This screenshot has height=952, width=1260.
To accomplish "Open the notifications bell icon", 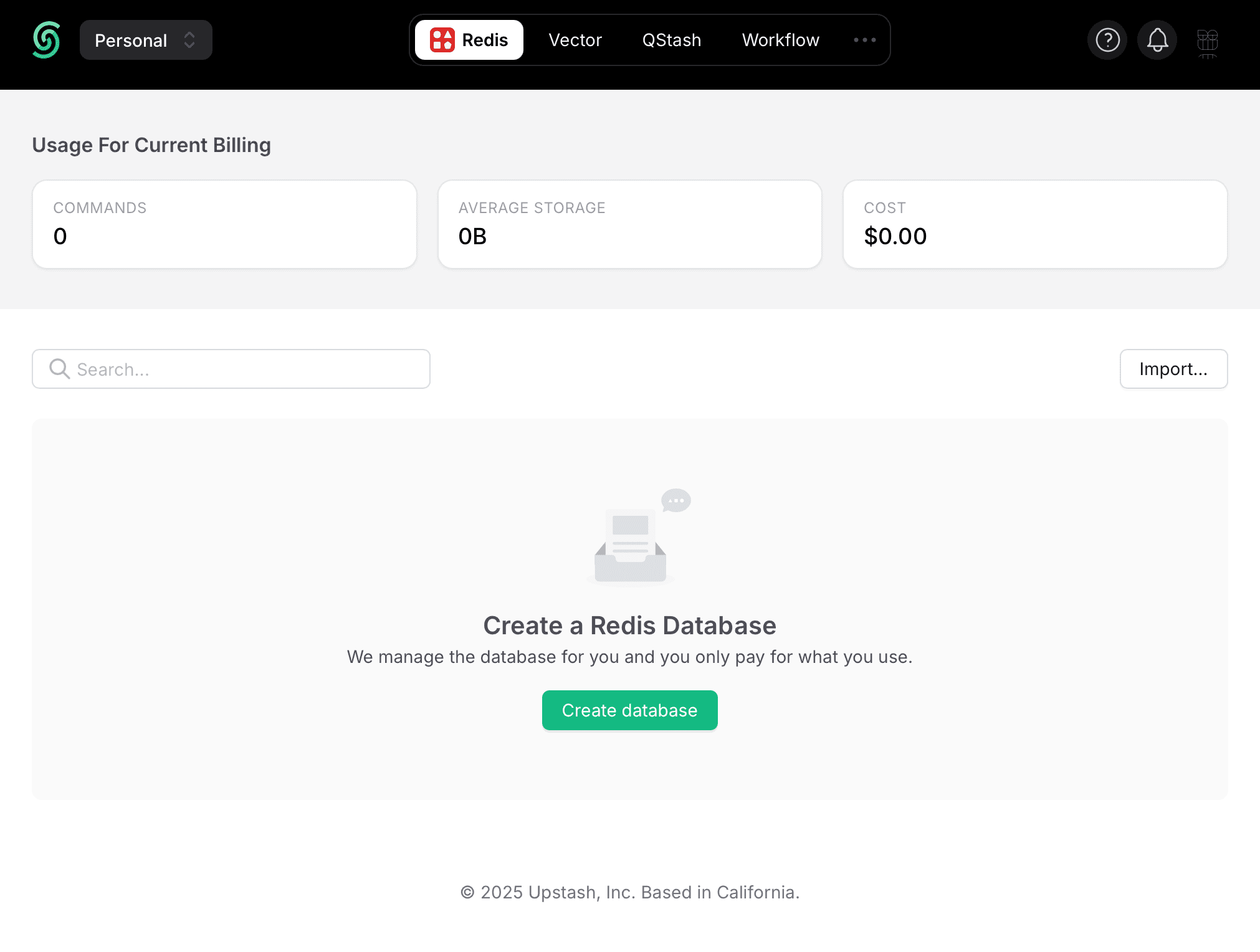I will point(1157,40).
